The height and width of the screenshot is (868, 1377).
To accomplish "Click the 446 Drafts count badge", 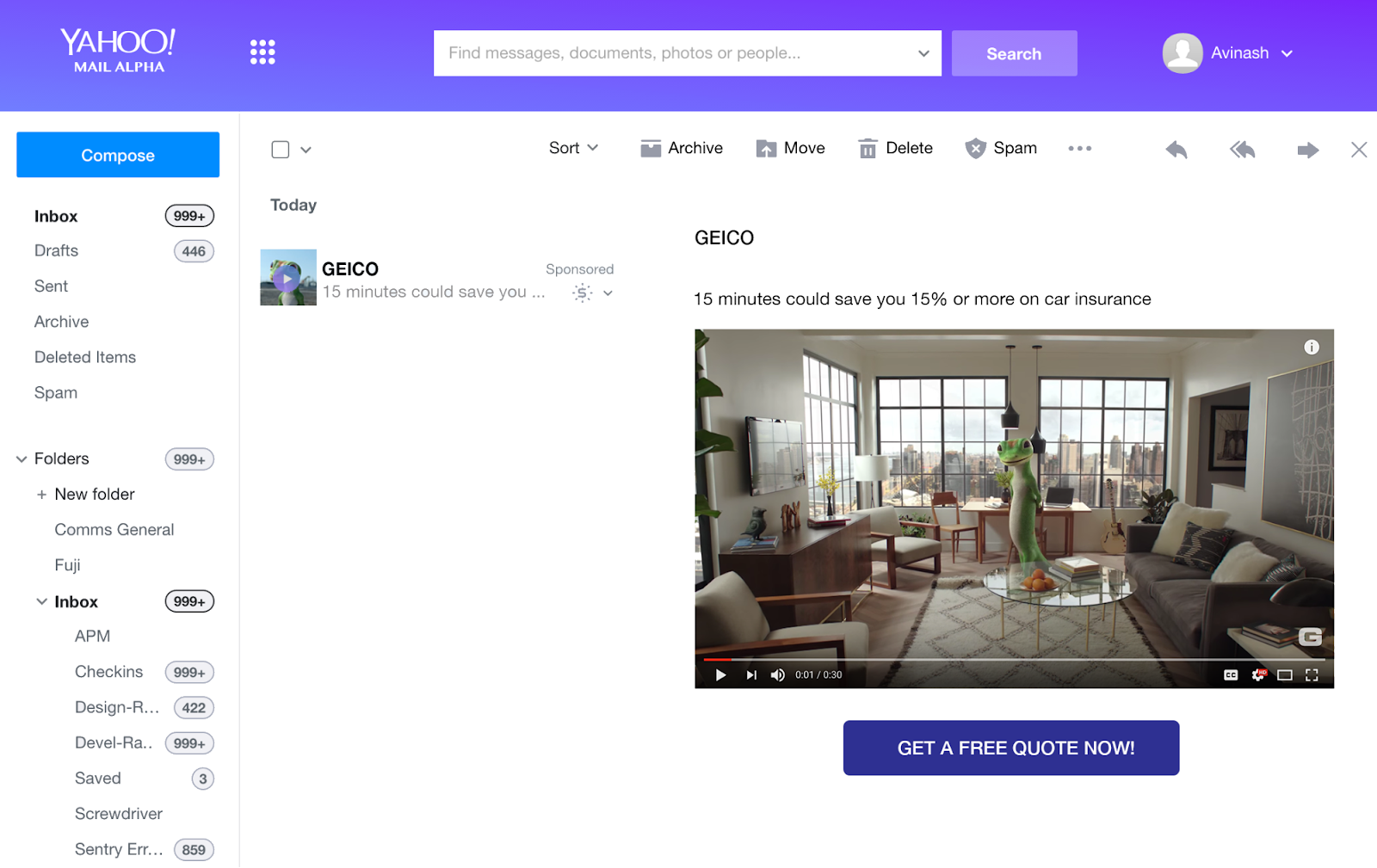I will (194, 251).
